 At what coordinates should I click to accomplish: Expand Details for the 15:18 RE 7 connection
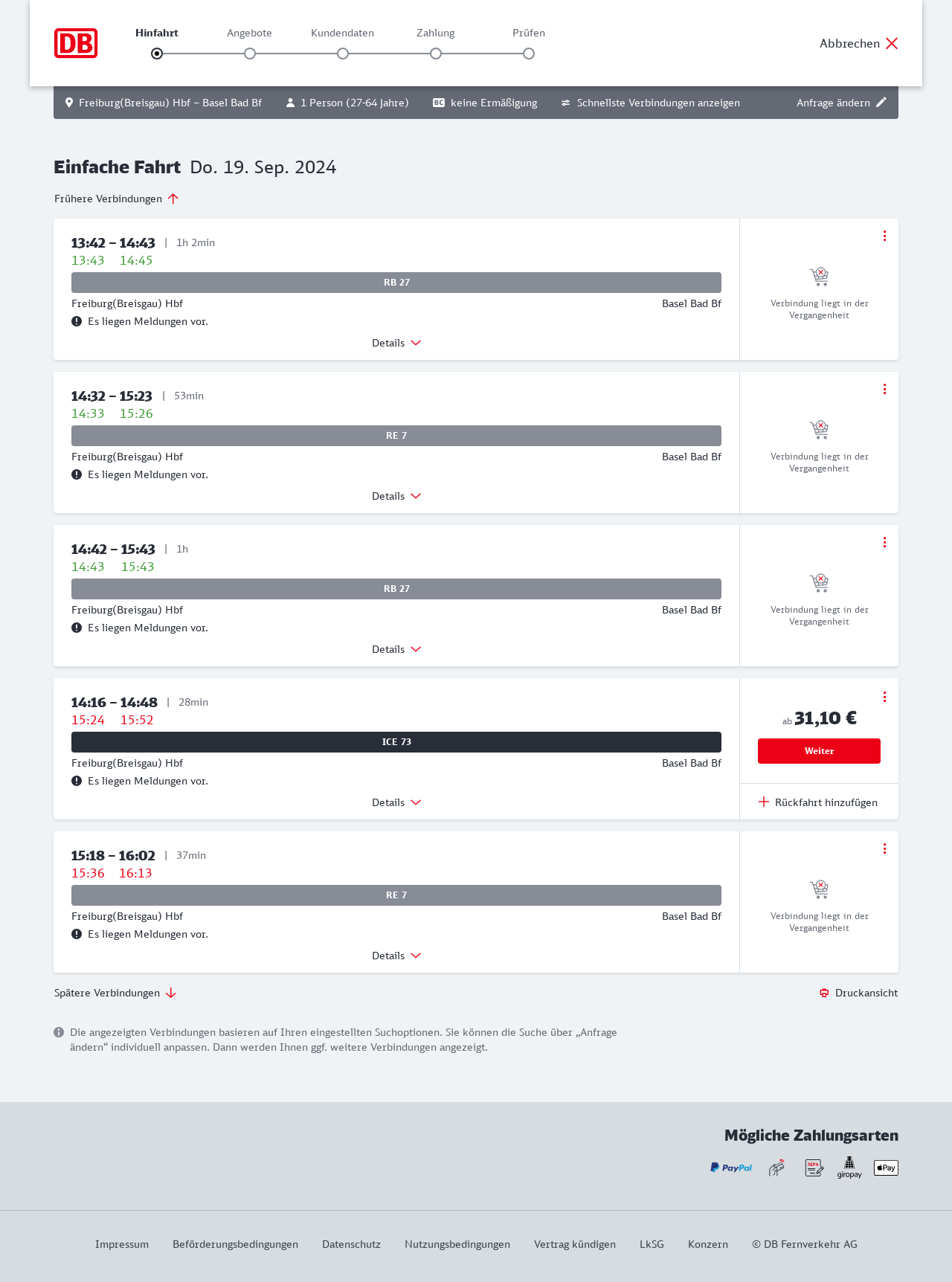click(396, 956)
